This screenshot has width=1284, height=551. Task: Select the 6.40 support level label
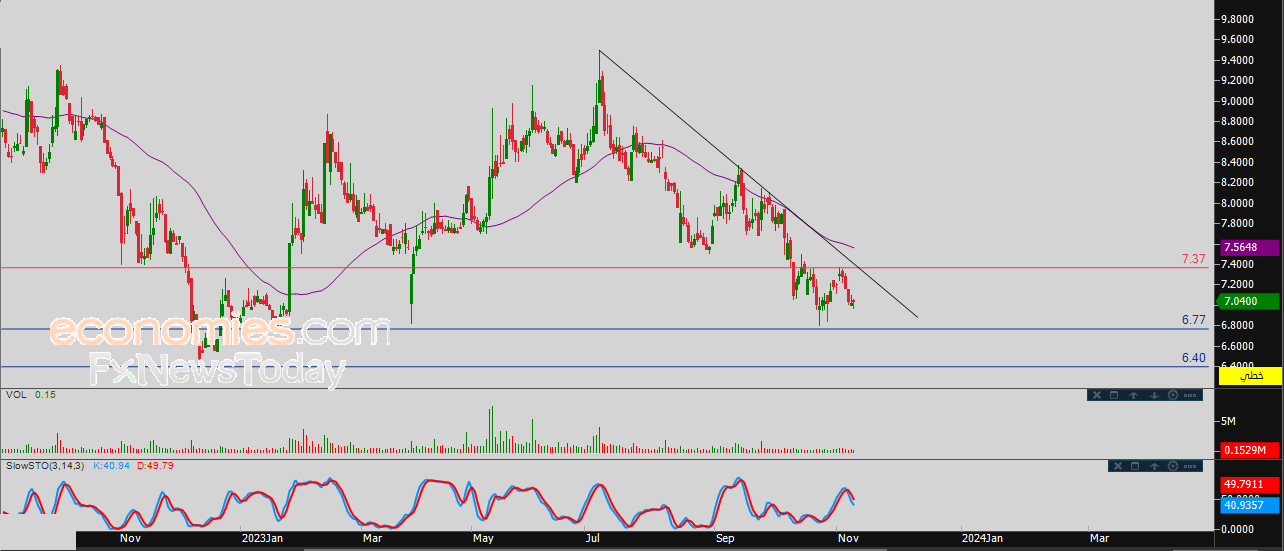[1193, 357]
